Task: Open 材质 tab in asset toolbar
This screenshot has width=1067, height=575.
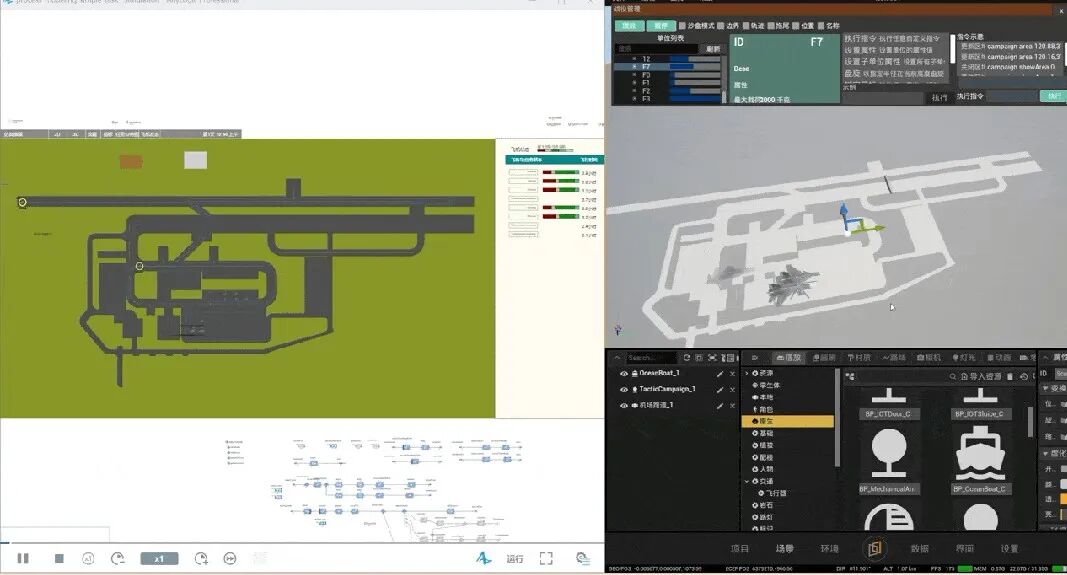Action: click(859, 357)
